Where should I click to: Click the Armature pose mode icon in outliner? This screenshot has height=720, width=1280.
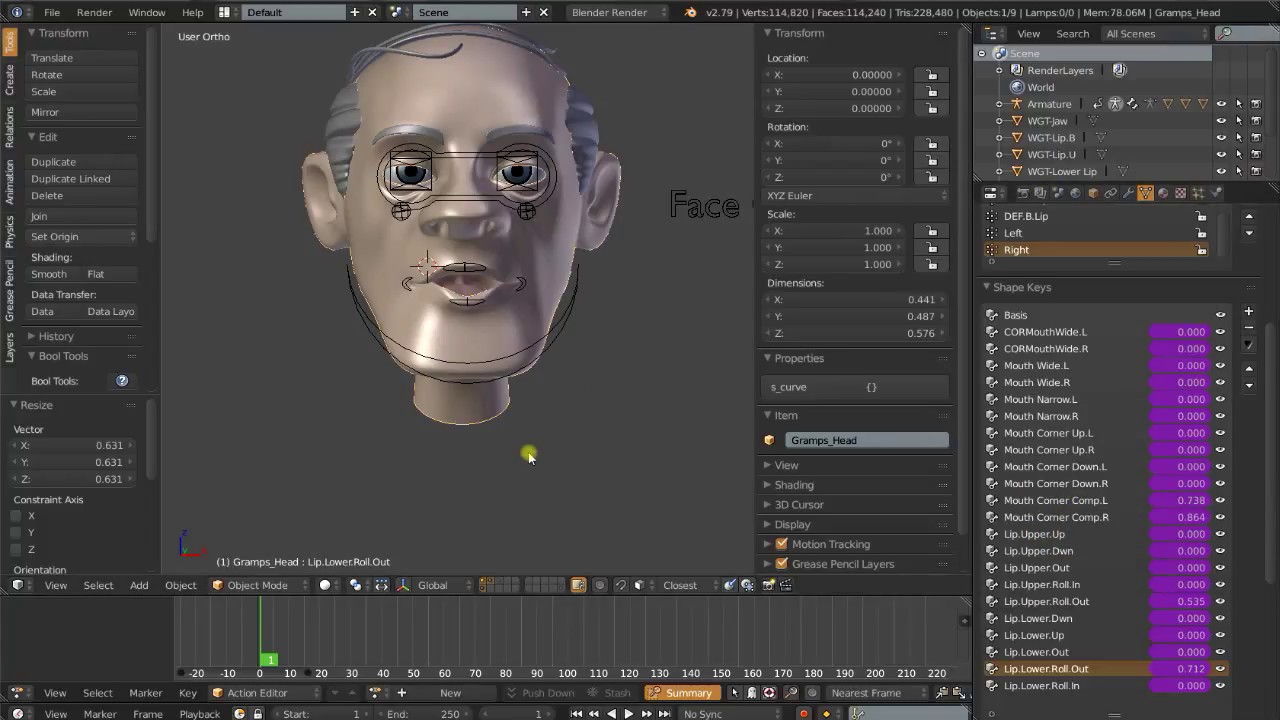(x=1115, y=104)
